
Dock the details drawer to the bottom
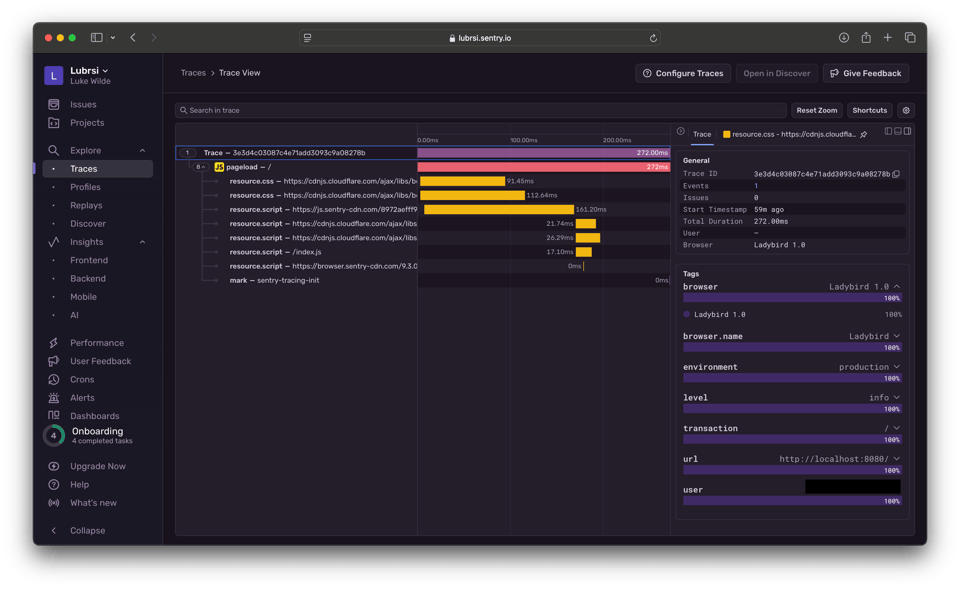point(898,132)
